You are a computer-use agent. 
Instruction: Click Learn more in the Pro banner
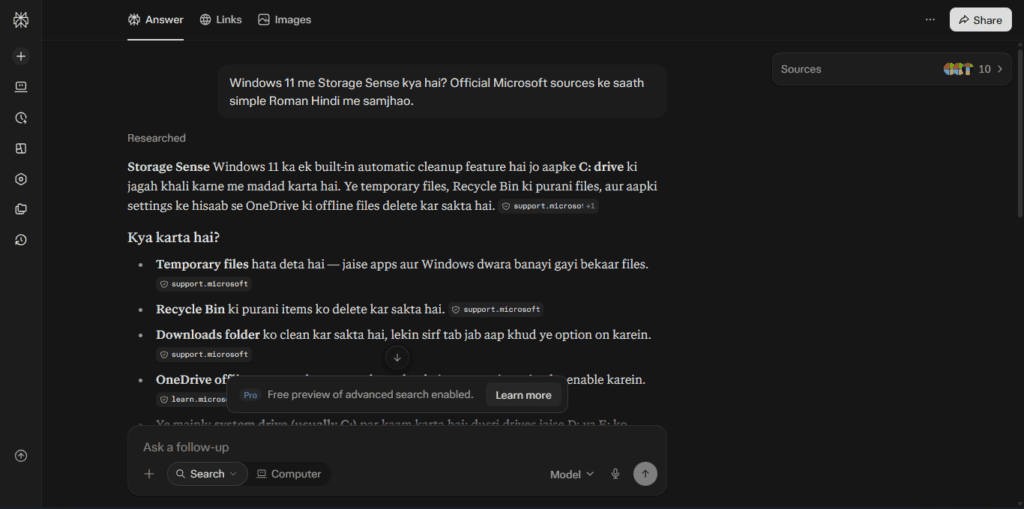pyautogui.click(x=523, y=395)
